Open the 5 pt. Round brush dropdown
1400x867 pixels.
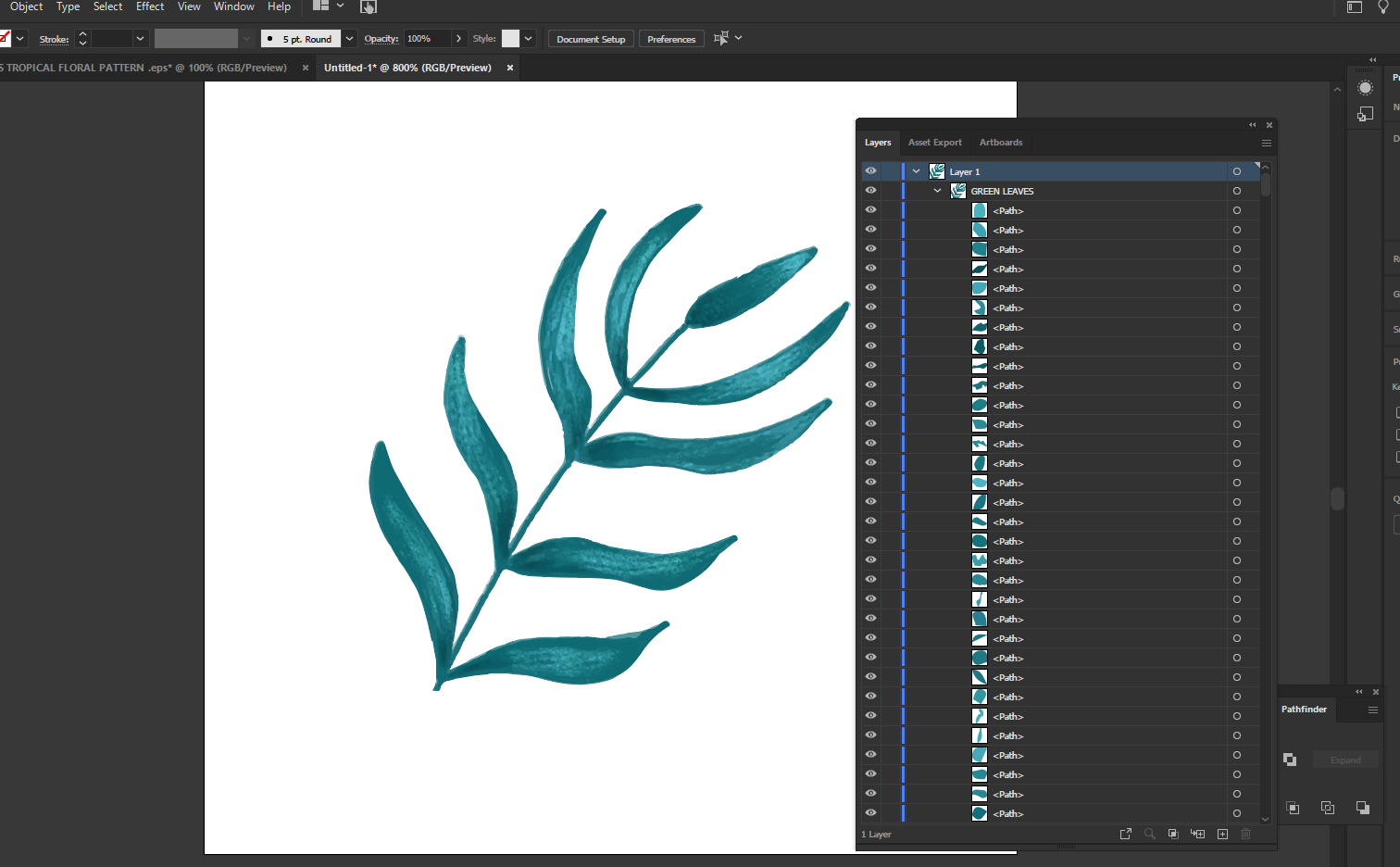348,38
